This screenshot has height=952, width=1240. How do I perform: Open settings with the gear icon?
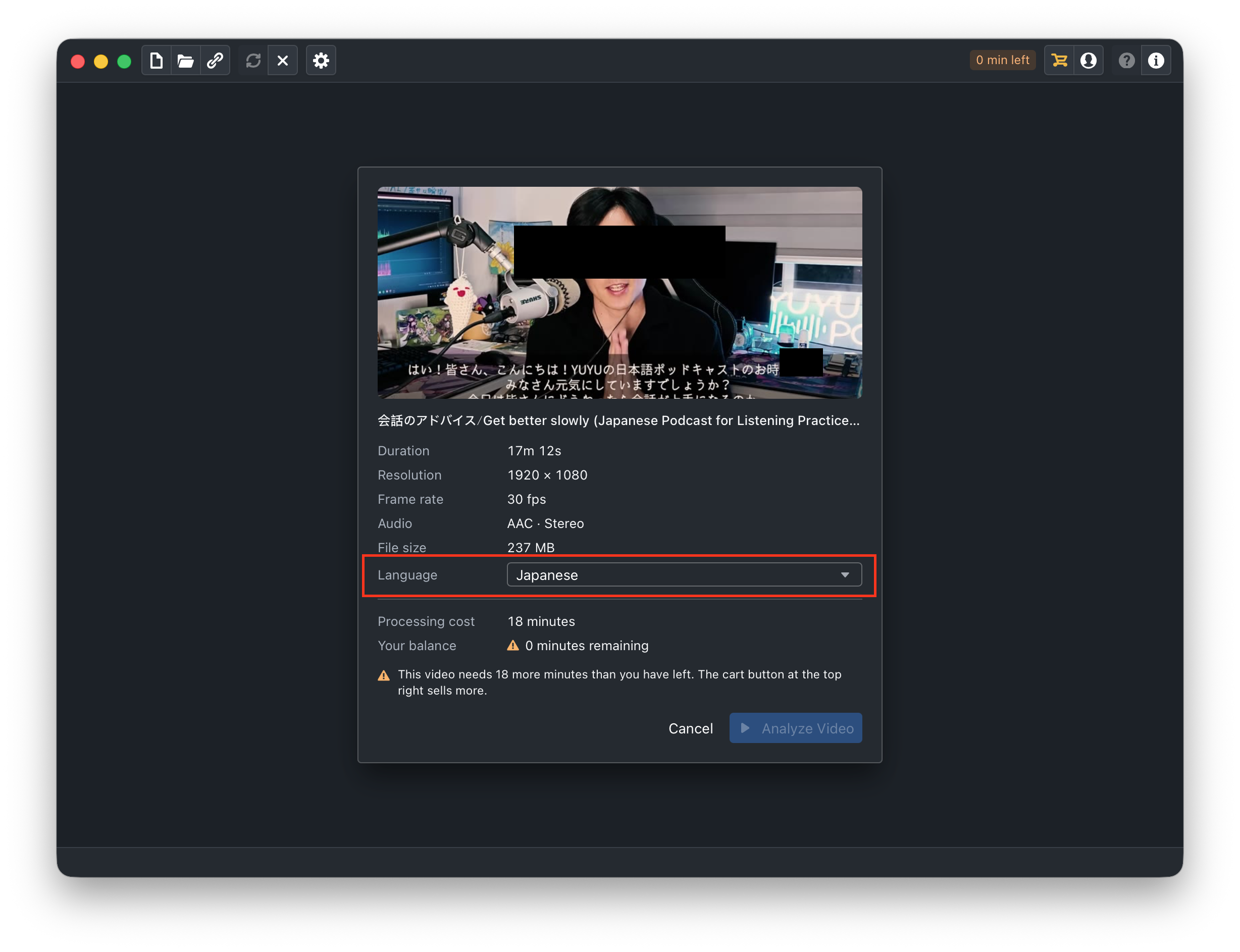321,60
